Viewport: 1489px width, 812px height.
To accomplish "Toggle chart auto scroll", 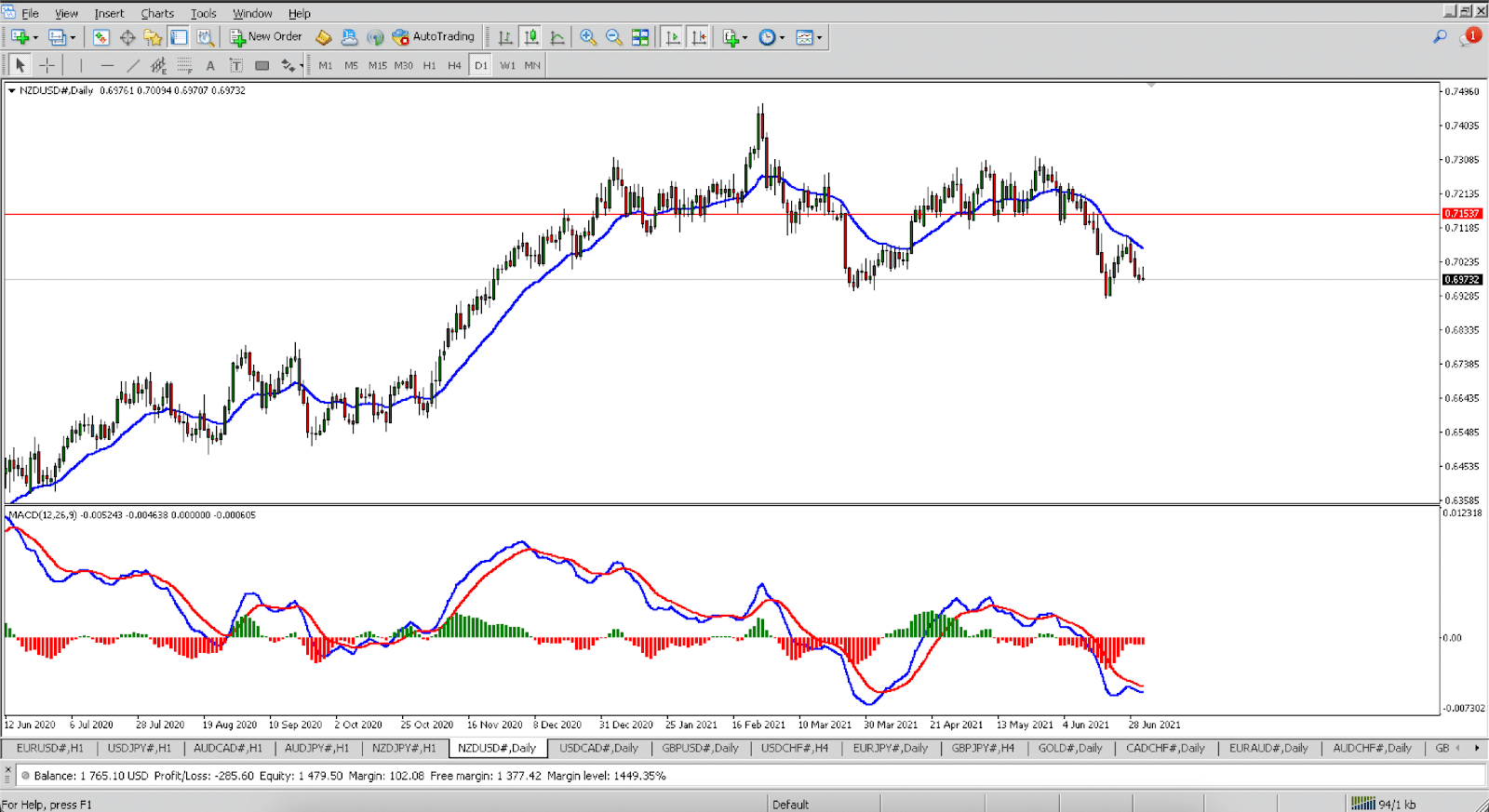I will point(672,37).
